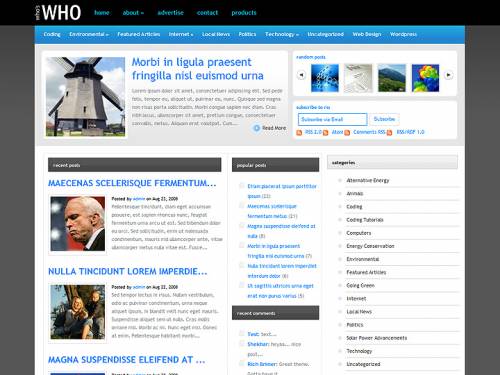
Task: Expand the Environmental category dropdown
Action: coord(89,34)
